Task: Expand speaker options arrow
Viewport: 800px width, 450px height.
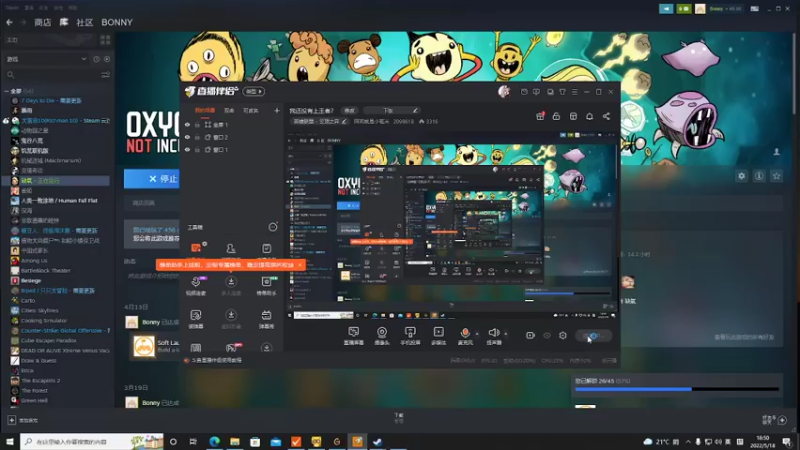Action: (506, 334)
